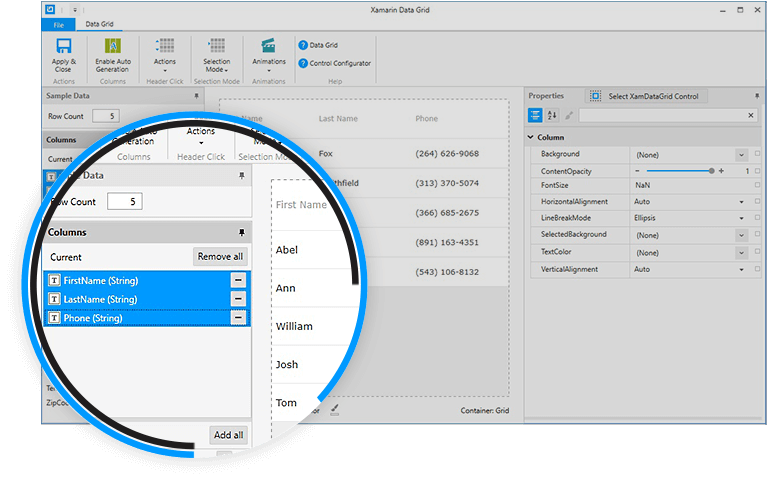Switch to the Data Grid ribbon tab
768x478 pixels.
pyautogui.click(x=98, y=22)
